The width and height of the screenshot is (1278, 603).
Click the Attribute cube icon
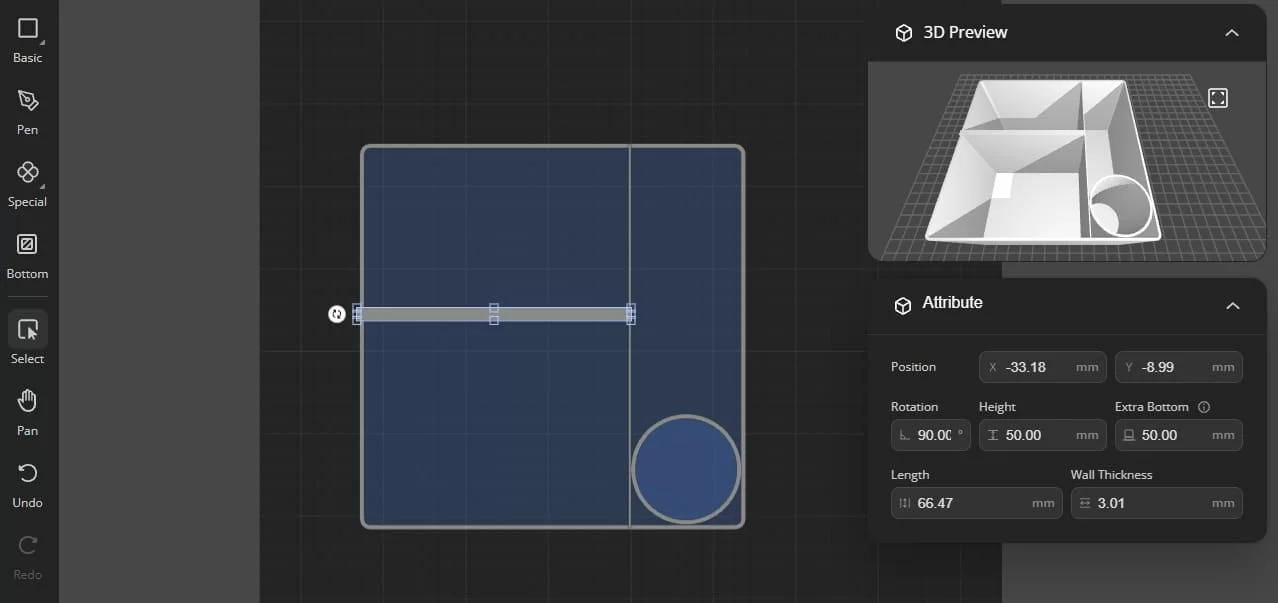click(x=903, y=305)
